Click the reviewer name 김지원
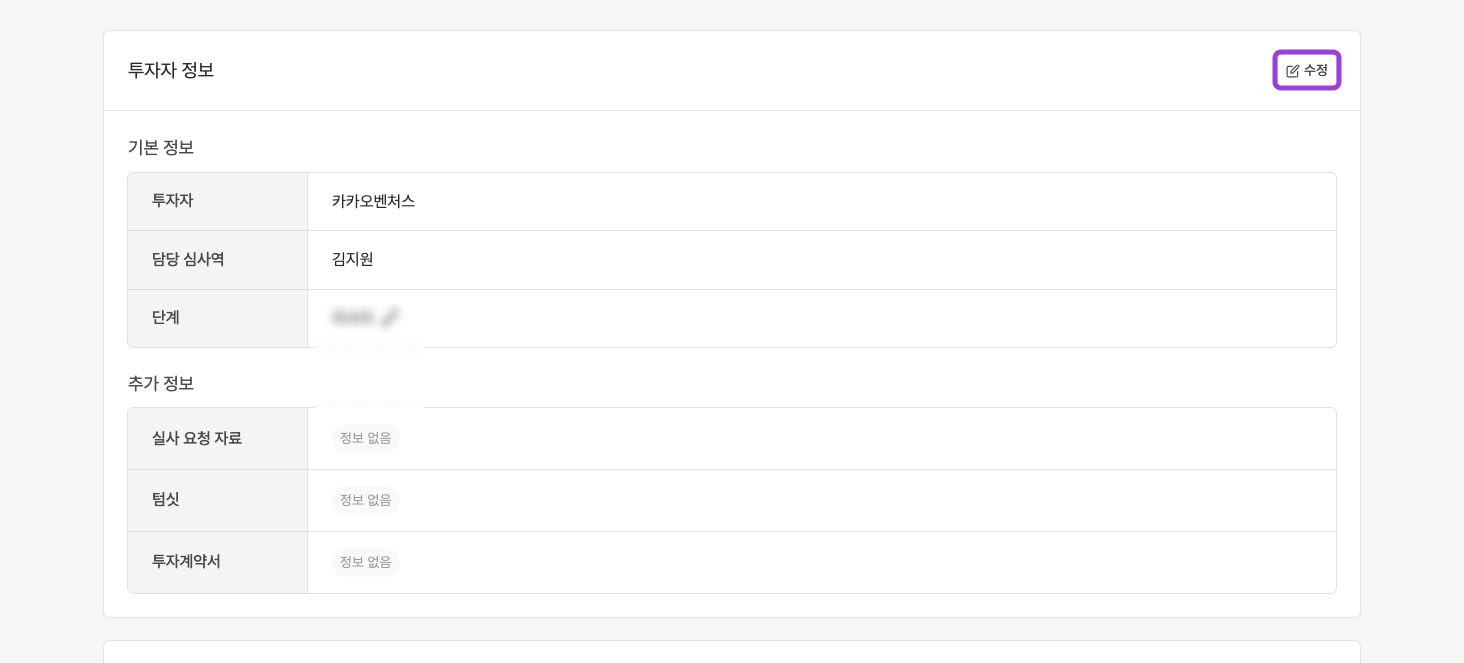Viewport: 1464px width, 663px height. (x=352, y=259)
